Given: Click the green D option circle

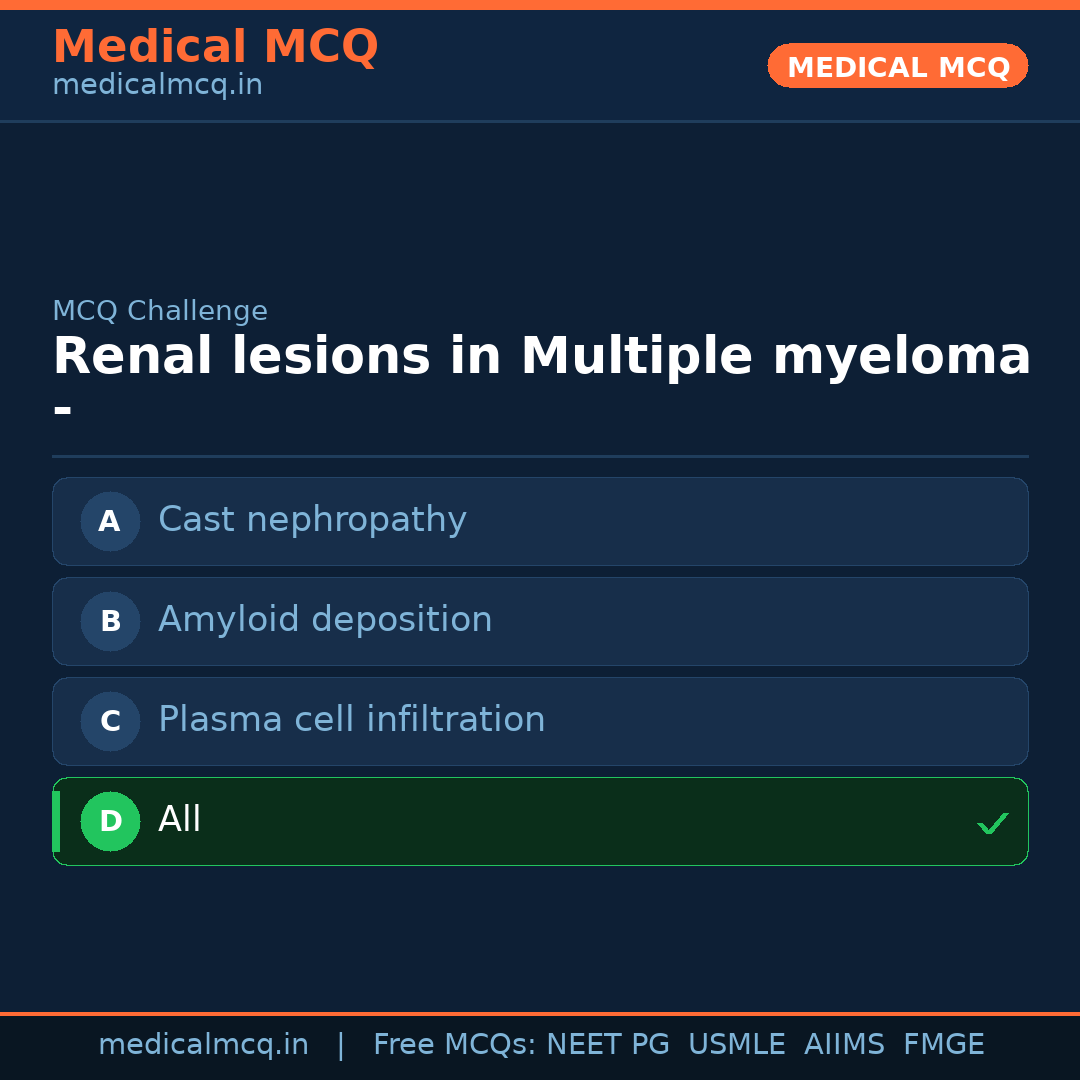Looking at the screenshot, I should tap(110, 821).
